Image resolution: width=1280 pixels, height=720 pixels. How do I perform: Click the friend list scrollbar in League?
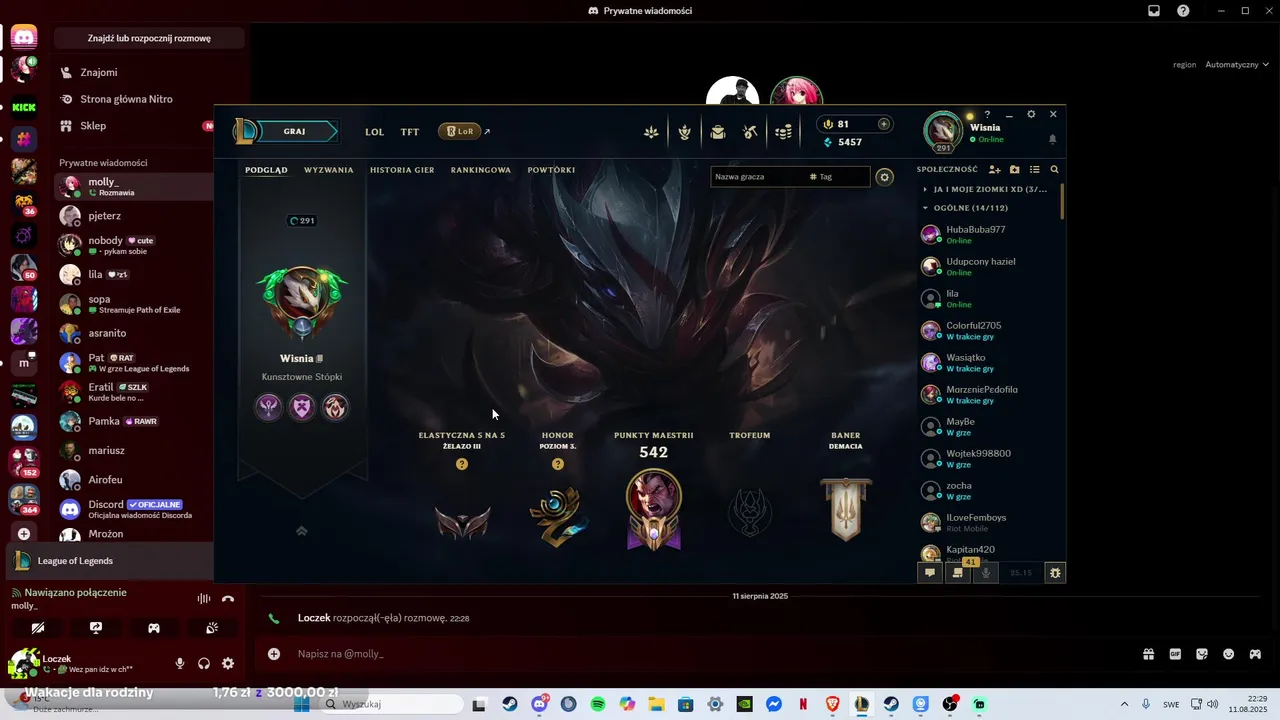(x=1062, y=200)
